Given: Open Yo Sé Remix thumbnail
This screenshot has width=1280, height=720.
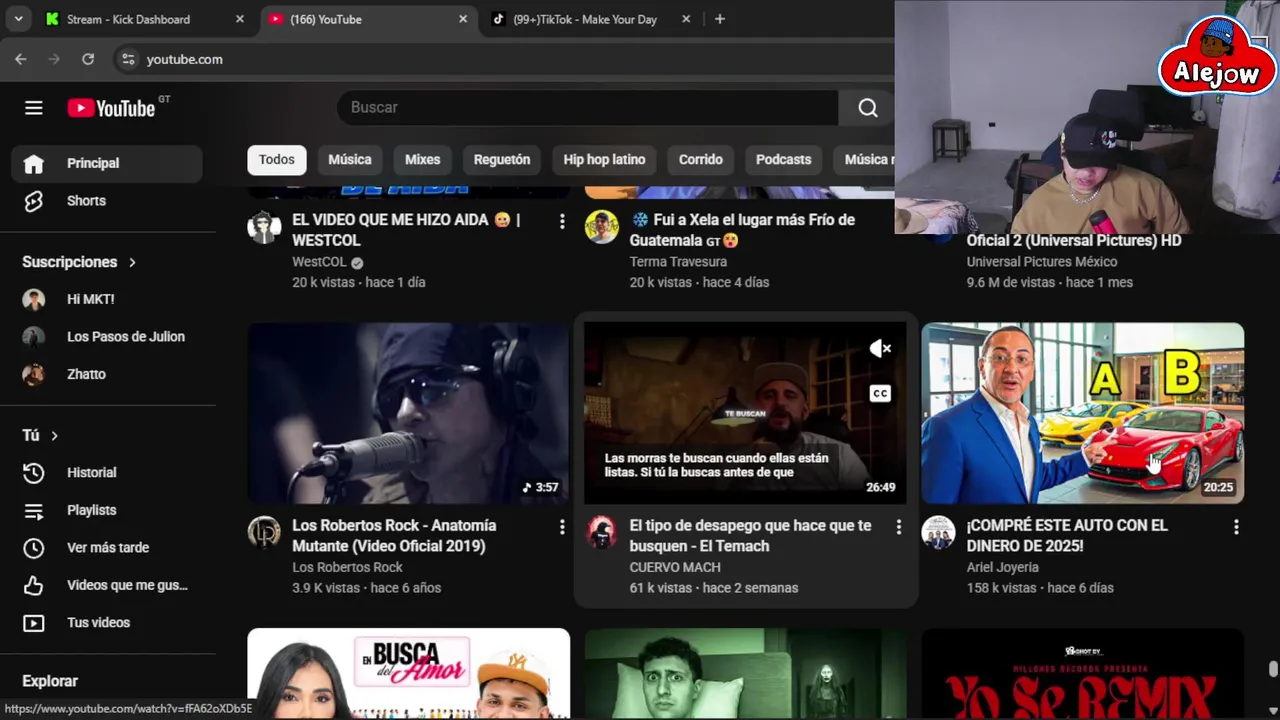Looking at the screenshot, I should pyautogui.click(x=1083, y=673).
